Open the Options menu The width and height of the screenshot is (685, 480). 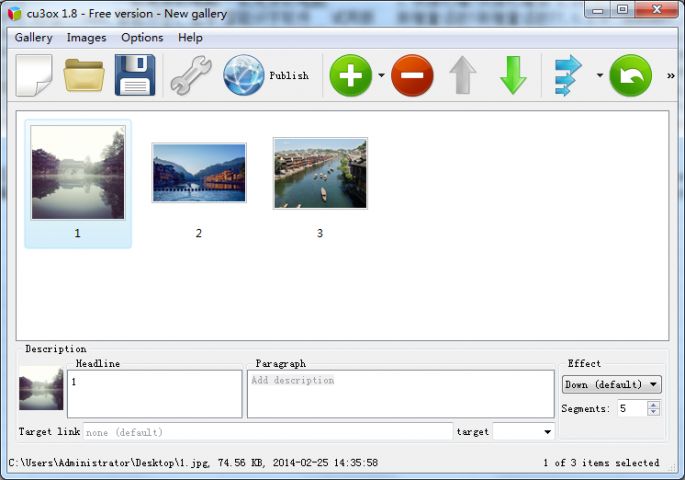pos(142,38)
